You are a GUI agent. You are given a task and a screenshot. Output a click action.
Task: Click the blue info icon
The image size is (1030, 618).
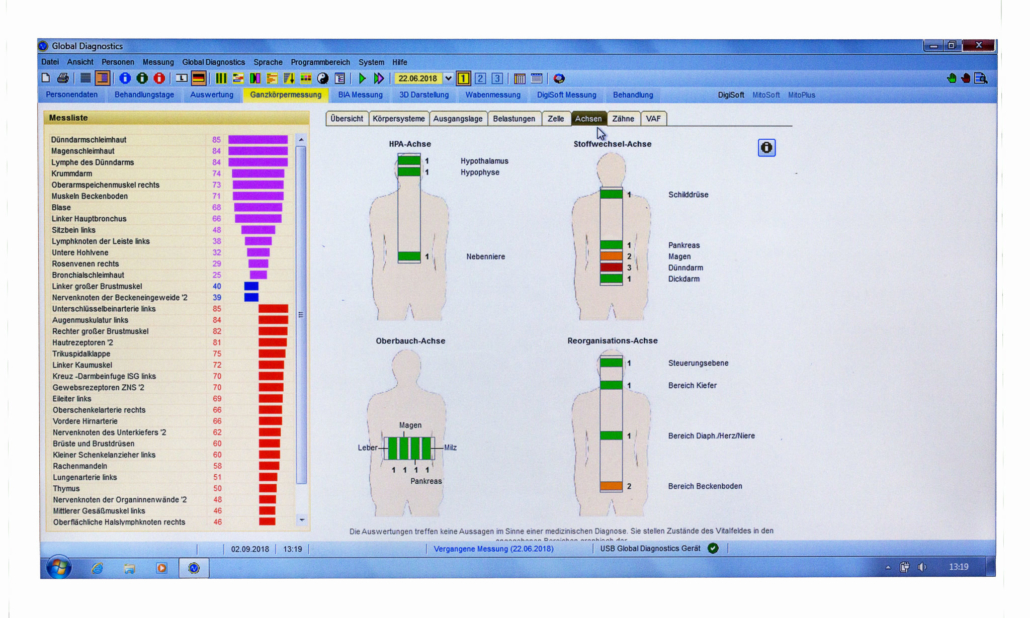point(125,78)
